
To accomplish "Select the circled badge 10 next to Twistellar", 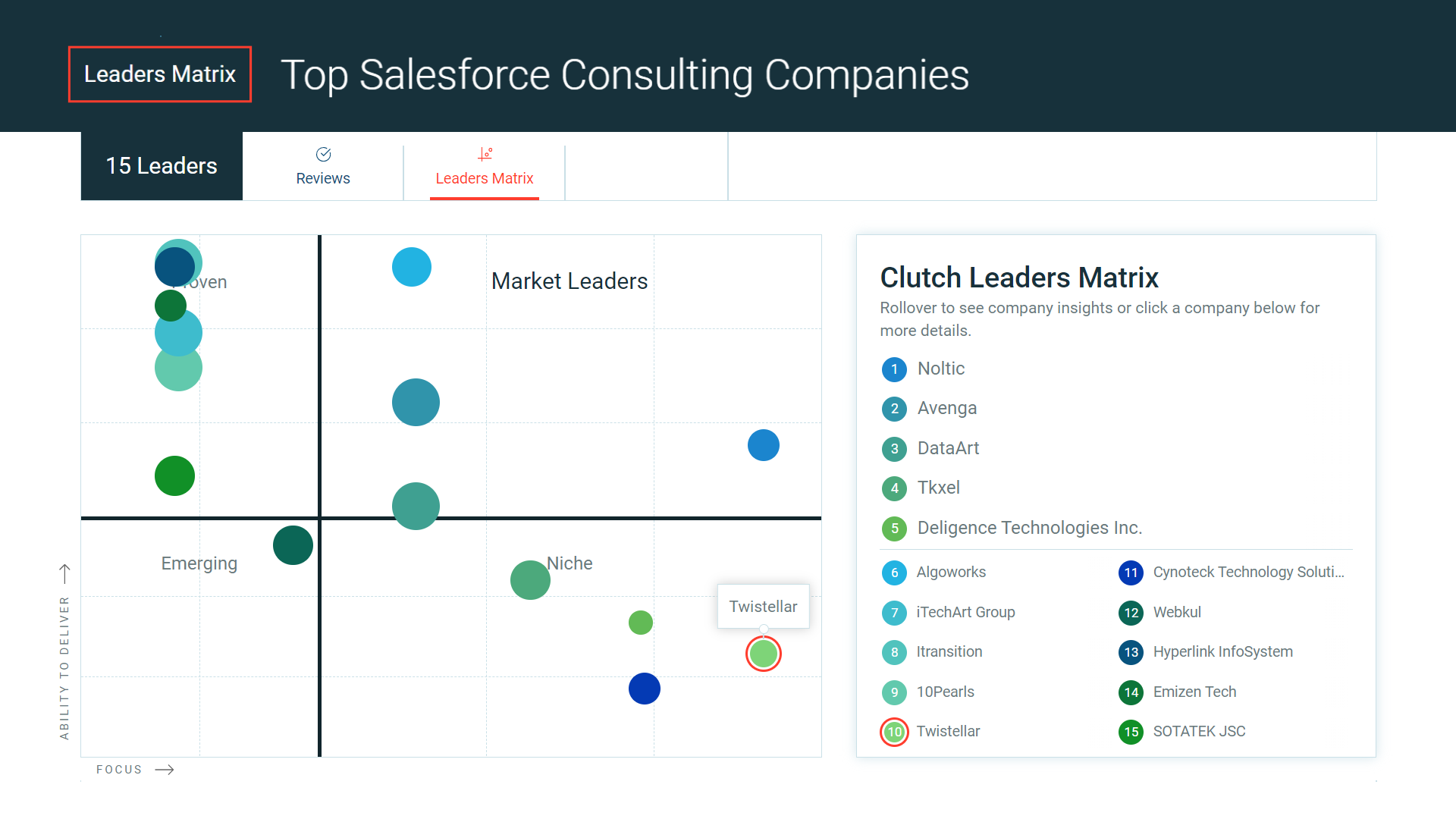I will (894, 732).
